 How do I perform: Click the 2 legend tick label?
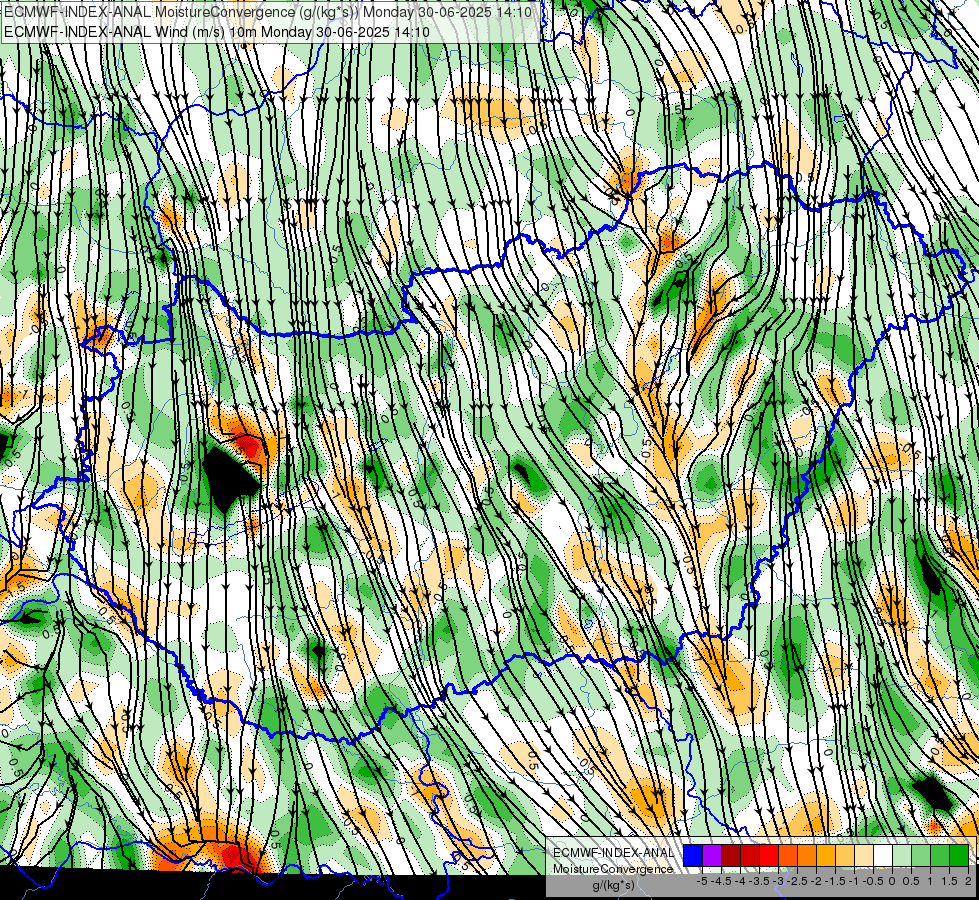point(968,881)
